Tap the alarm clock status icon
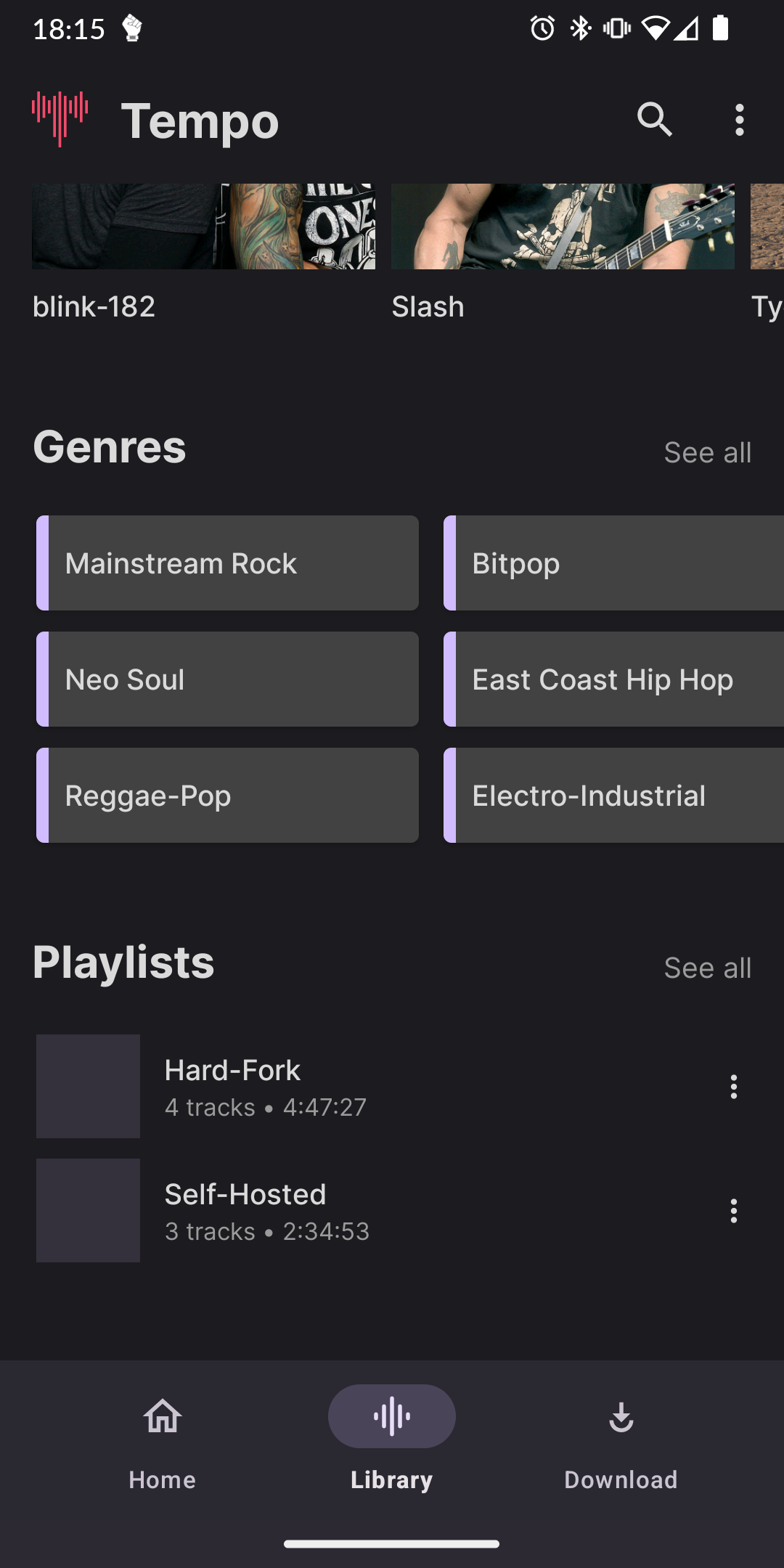Screen dimensions: 784x1568 point(542,29)
